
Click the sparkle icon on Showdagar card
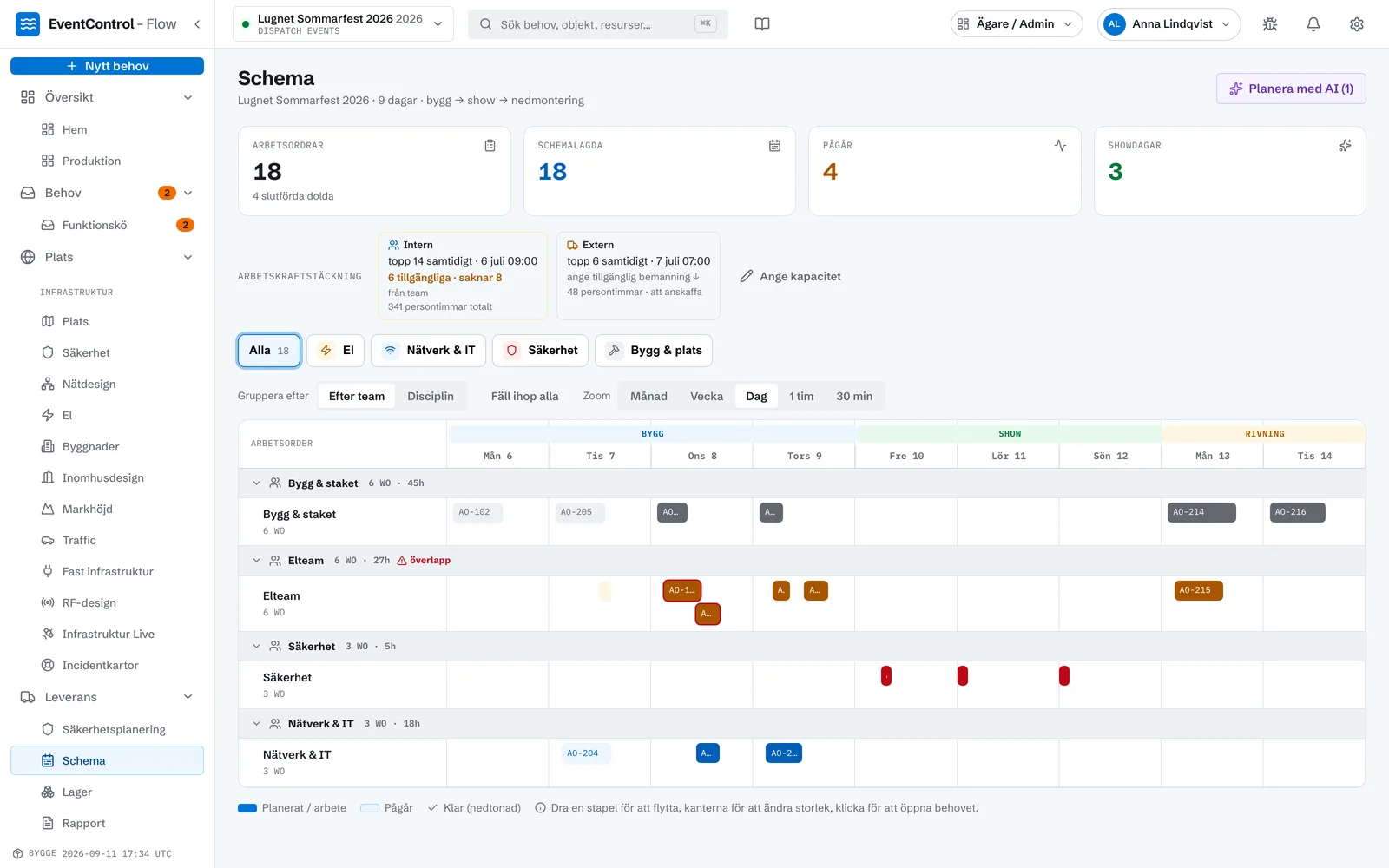1345,146
